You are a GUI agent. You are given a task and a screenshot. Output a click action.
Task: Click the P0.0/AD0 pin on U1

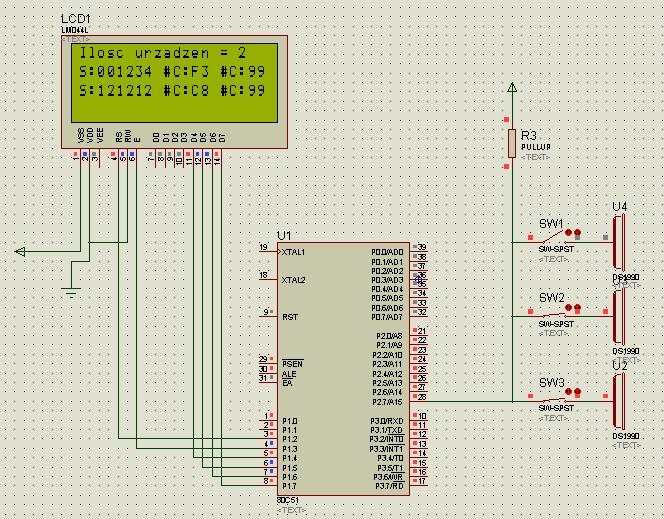point(387,252)
